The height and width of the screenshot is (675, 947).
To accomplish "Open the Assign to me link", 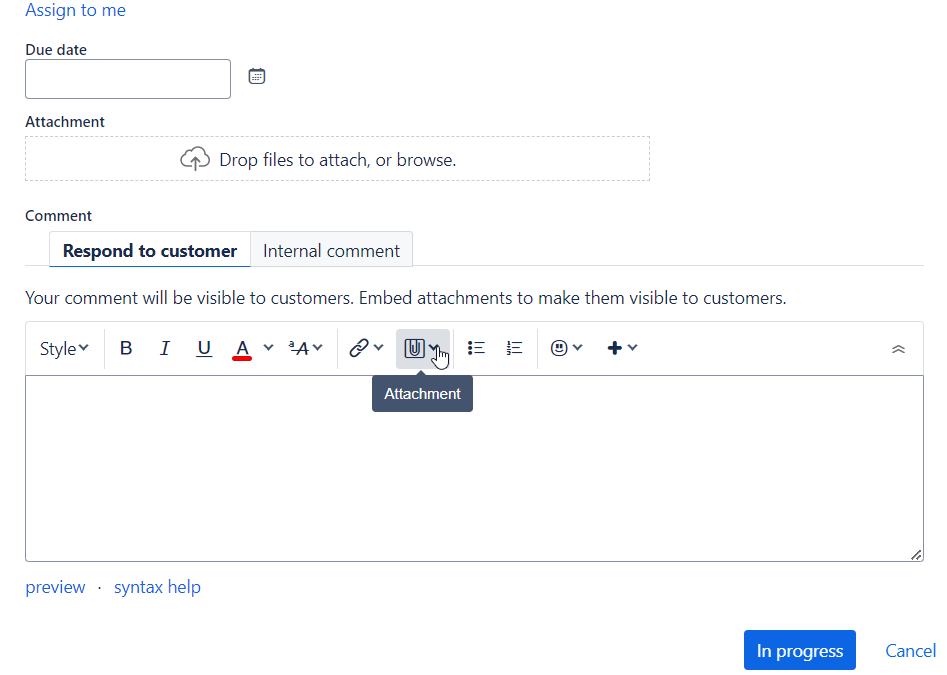I will pyautogui.click(x=75, y=10).
